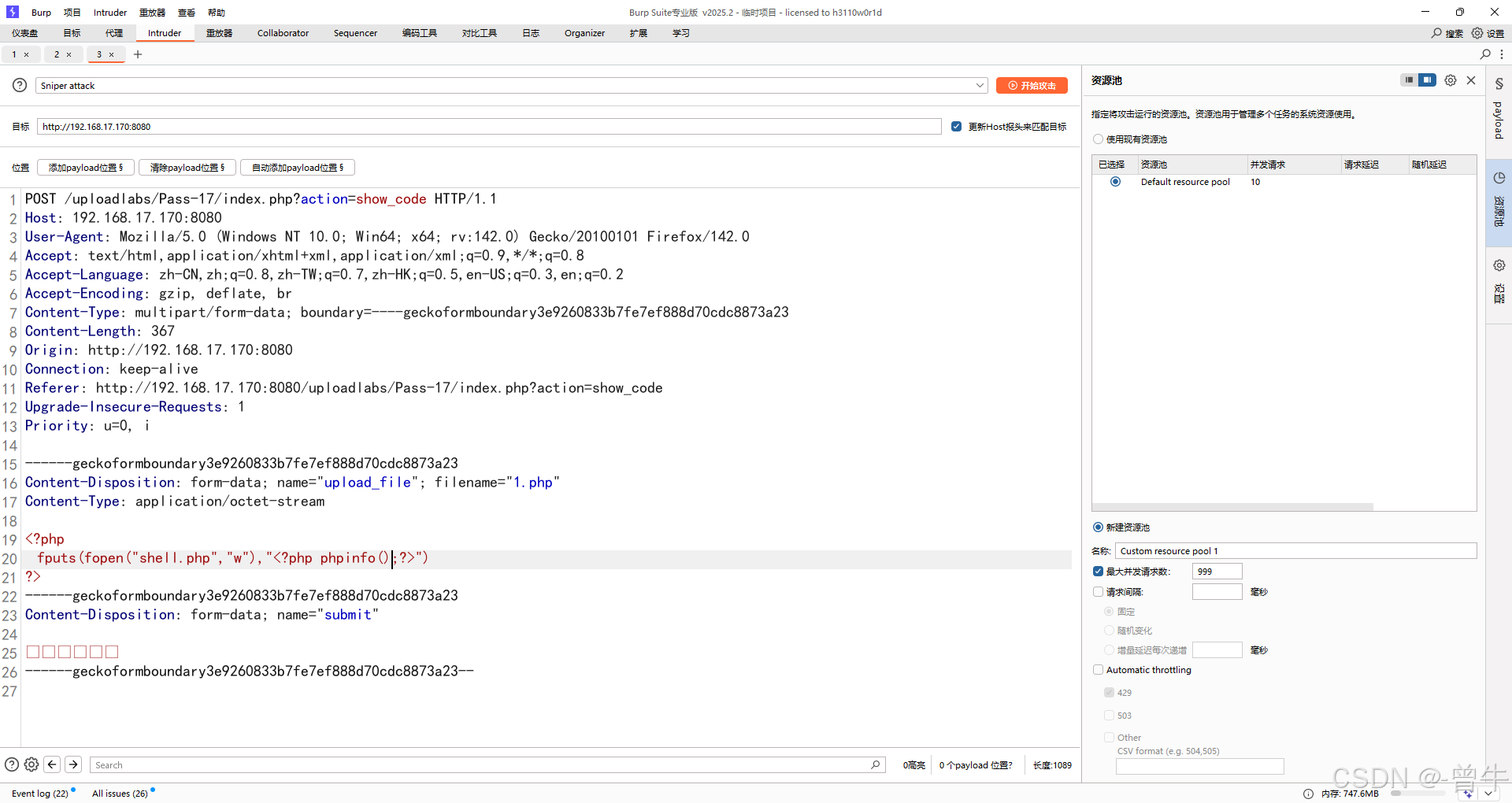
Task: Click the max concurrent requests 999 field
Action: 1217,571
